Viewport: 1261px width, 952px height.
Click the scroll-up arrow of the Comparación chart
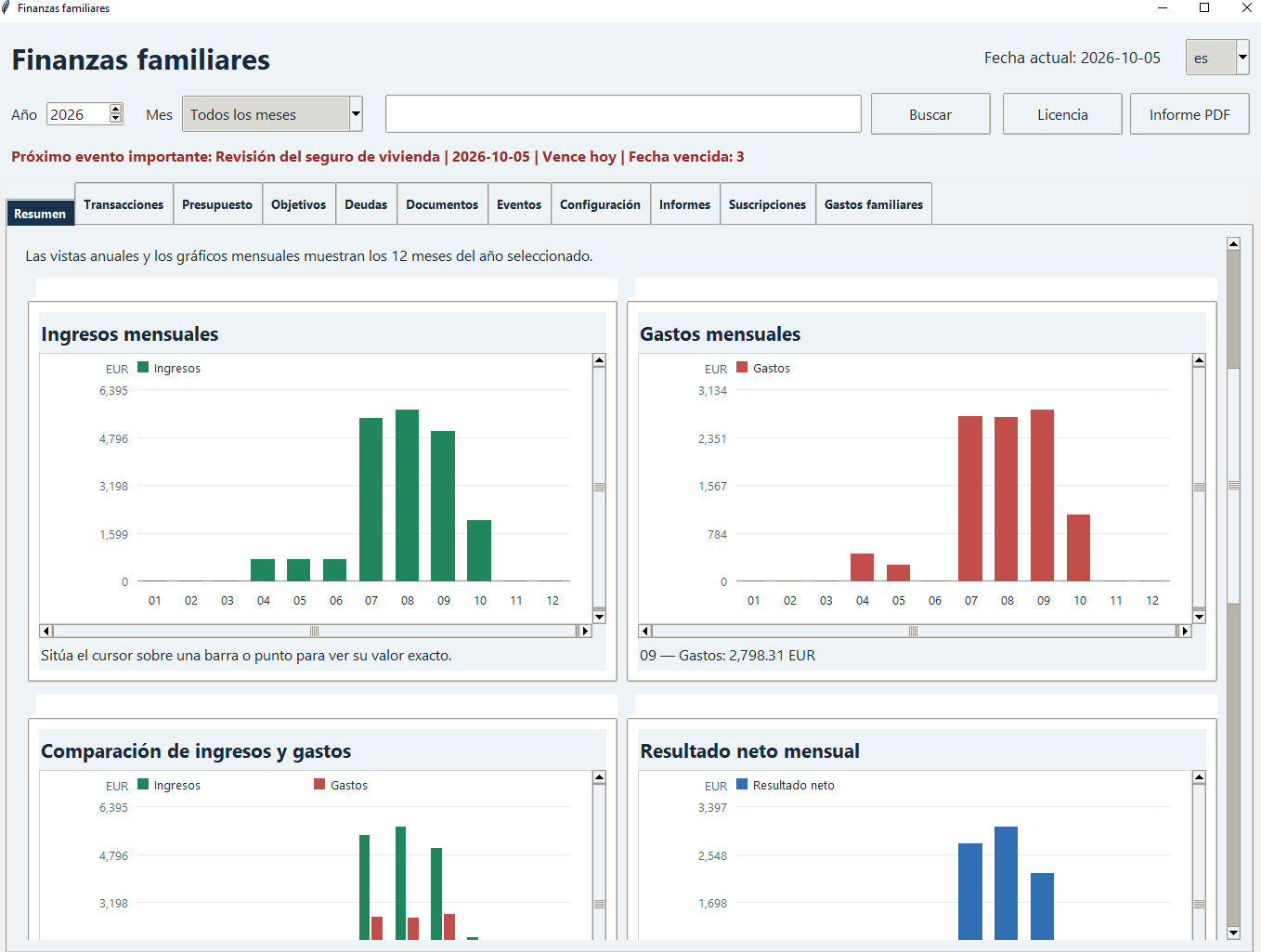[x=599, y=777]
